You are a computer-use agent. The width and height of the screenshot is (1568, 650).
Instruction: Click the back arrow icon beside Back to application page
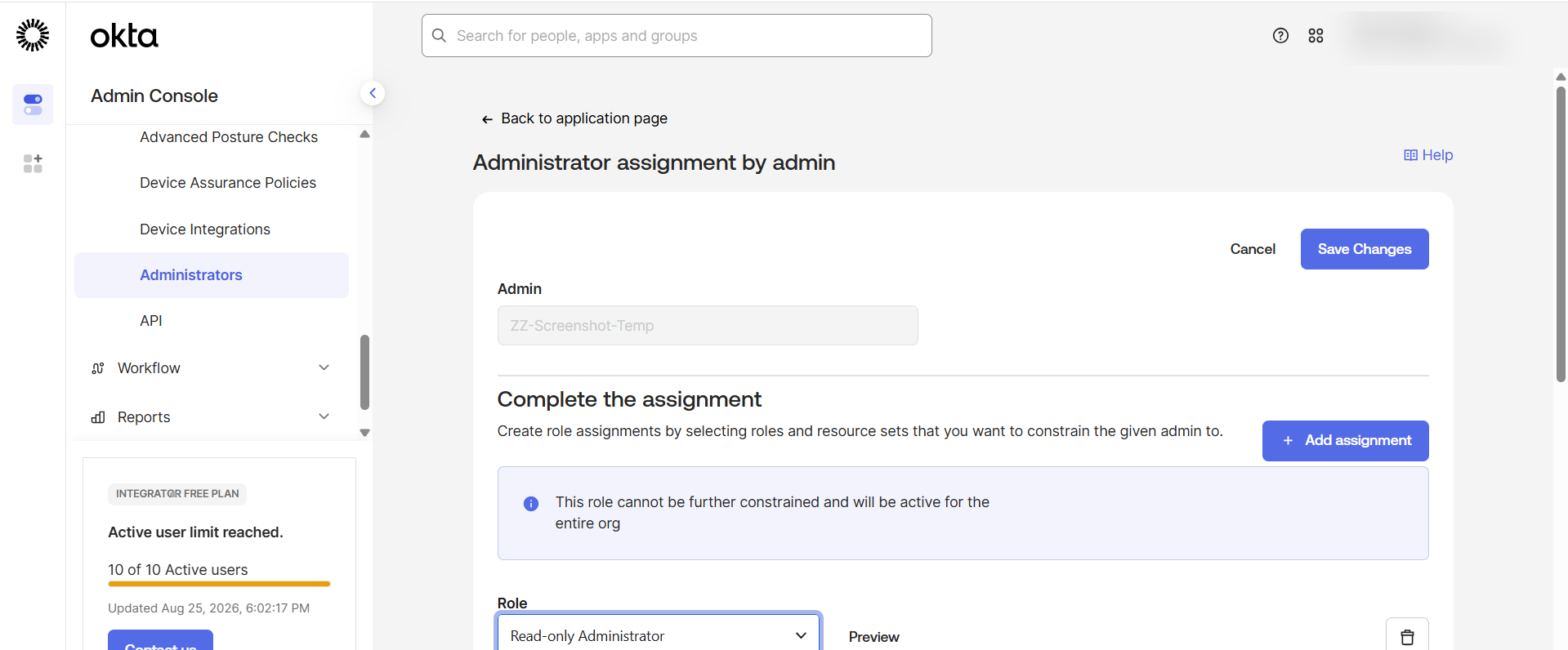tap(487, 119)
